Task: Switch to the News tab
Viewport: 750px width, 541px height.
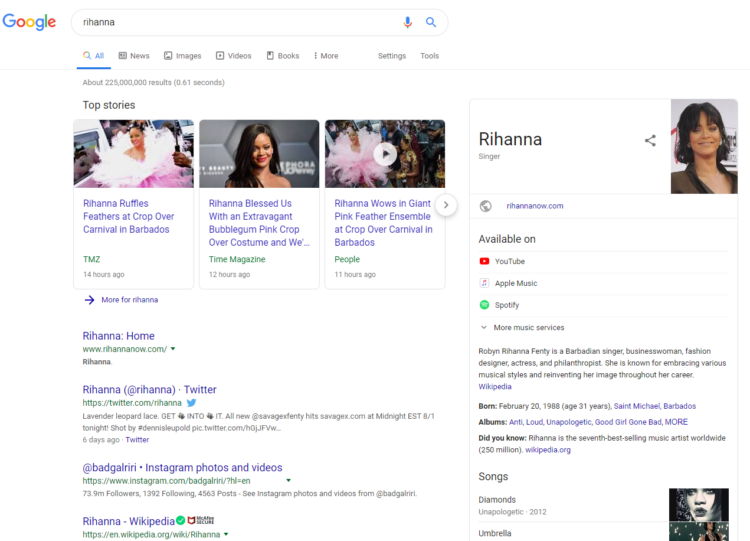Action: pos(134,56)
